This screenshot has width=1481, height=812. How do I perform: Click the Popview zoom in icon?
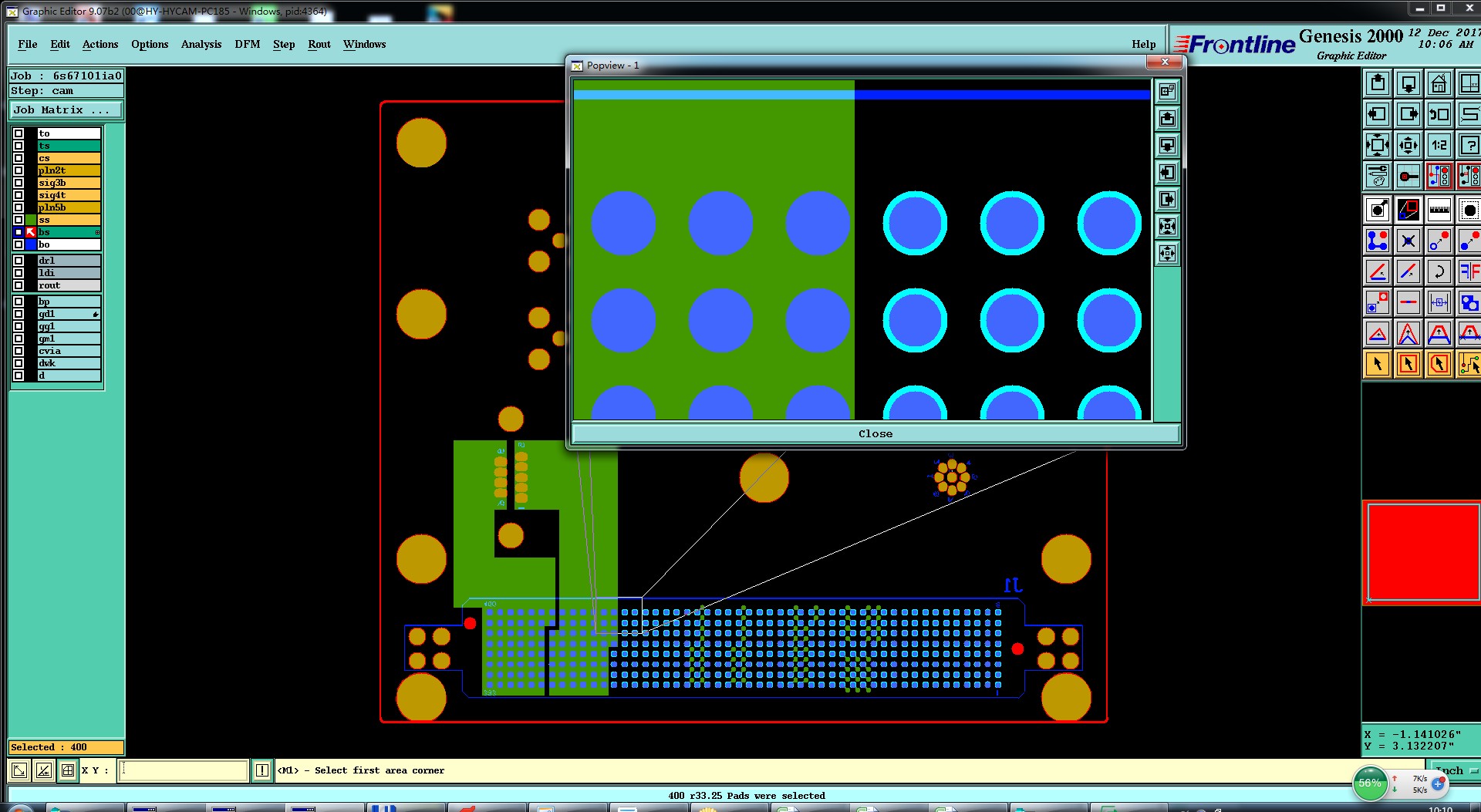(x=1167, y=226)
